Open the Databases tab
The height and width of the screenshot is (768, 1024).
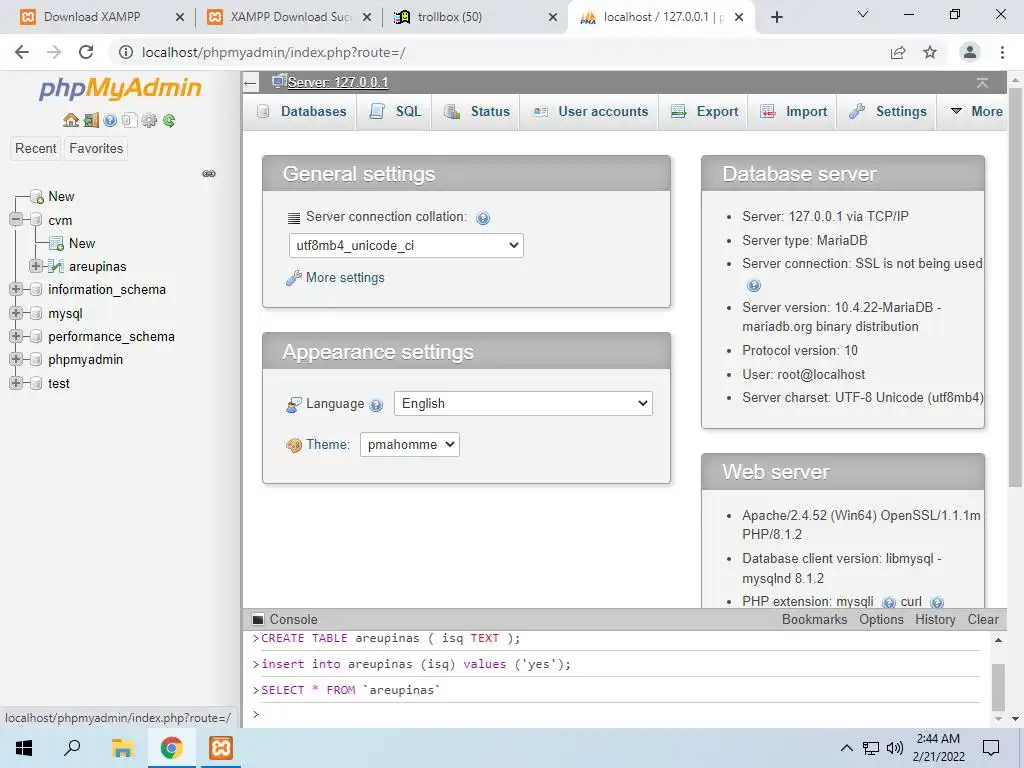pos(301,112)
